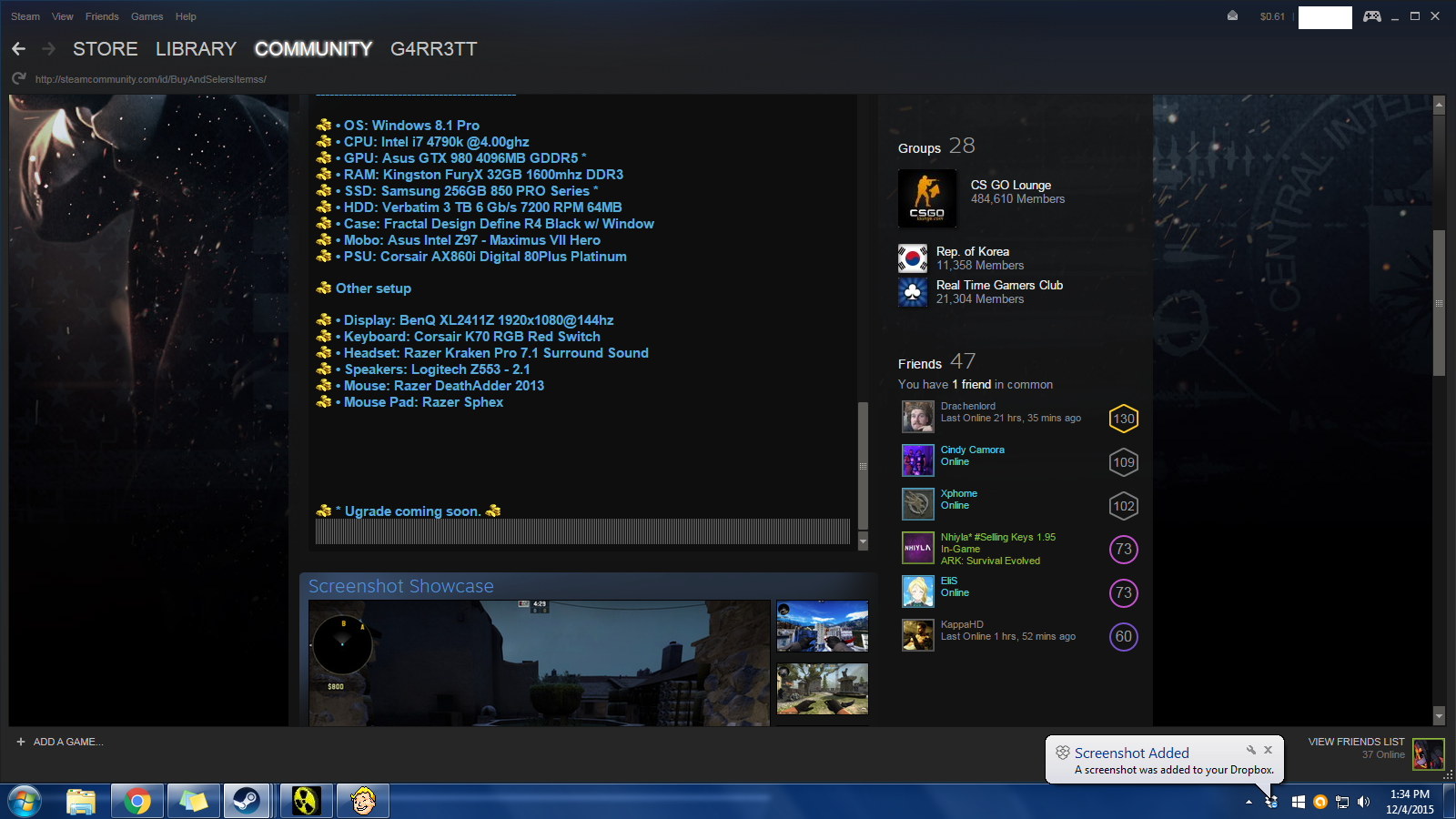This screenshot has height=819, width=1456.
Task: Go back using the back arrow
Action: point(19,49)
